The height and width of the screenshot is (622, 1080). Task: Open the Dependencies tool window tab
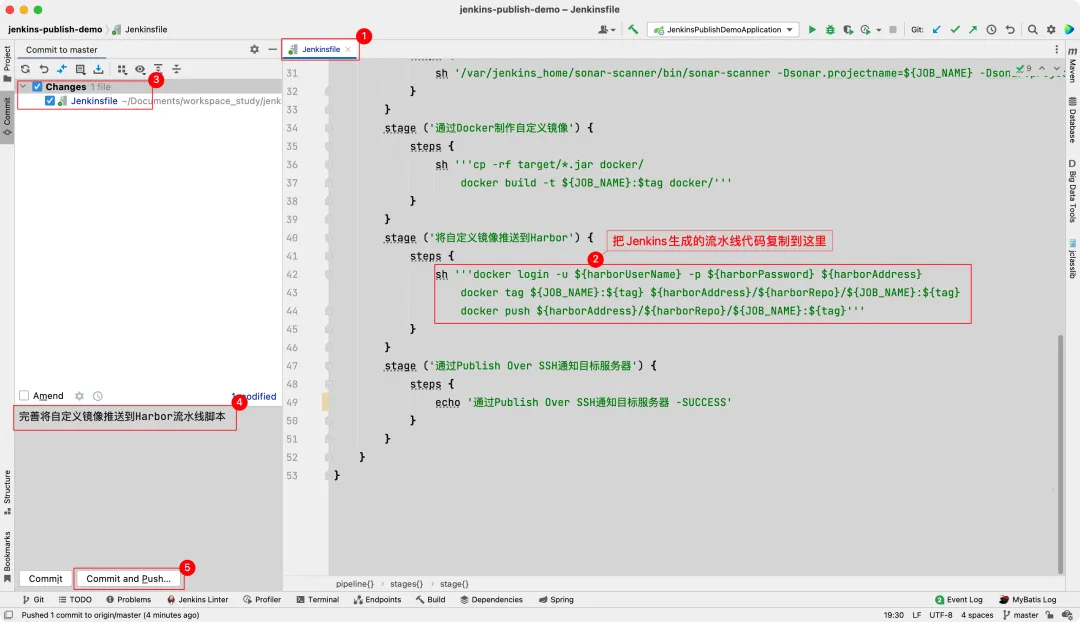click(x=491, y=599)
